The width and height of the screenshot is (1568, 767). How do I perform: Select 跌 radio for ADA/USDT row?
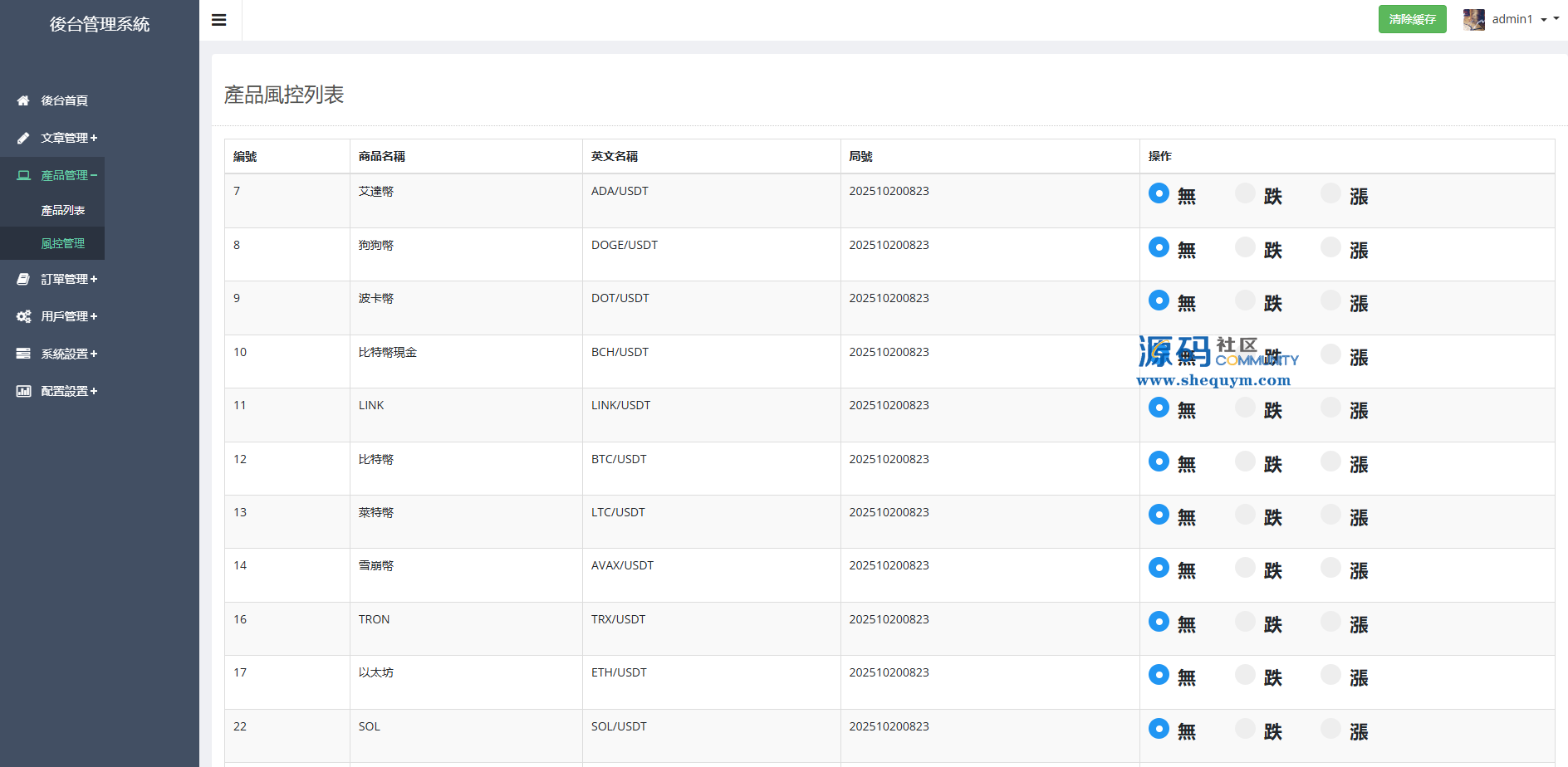click(1245, 193)
